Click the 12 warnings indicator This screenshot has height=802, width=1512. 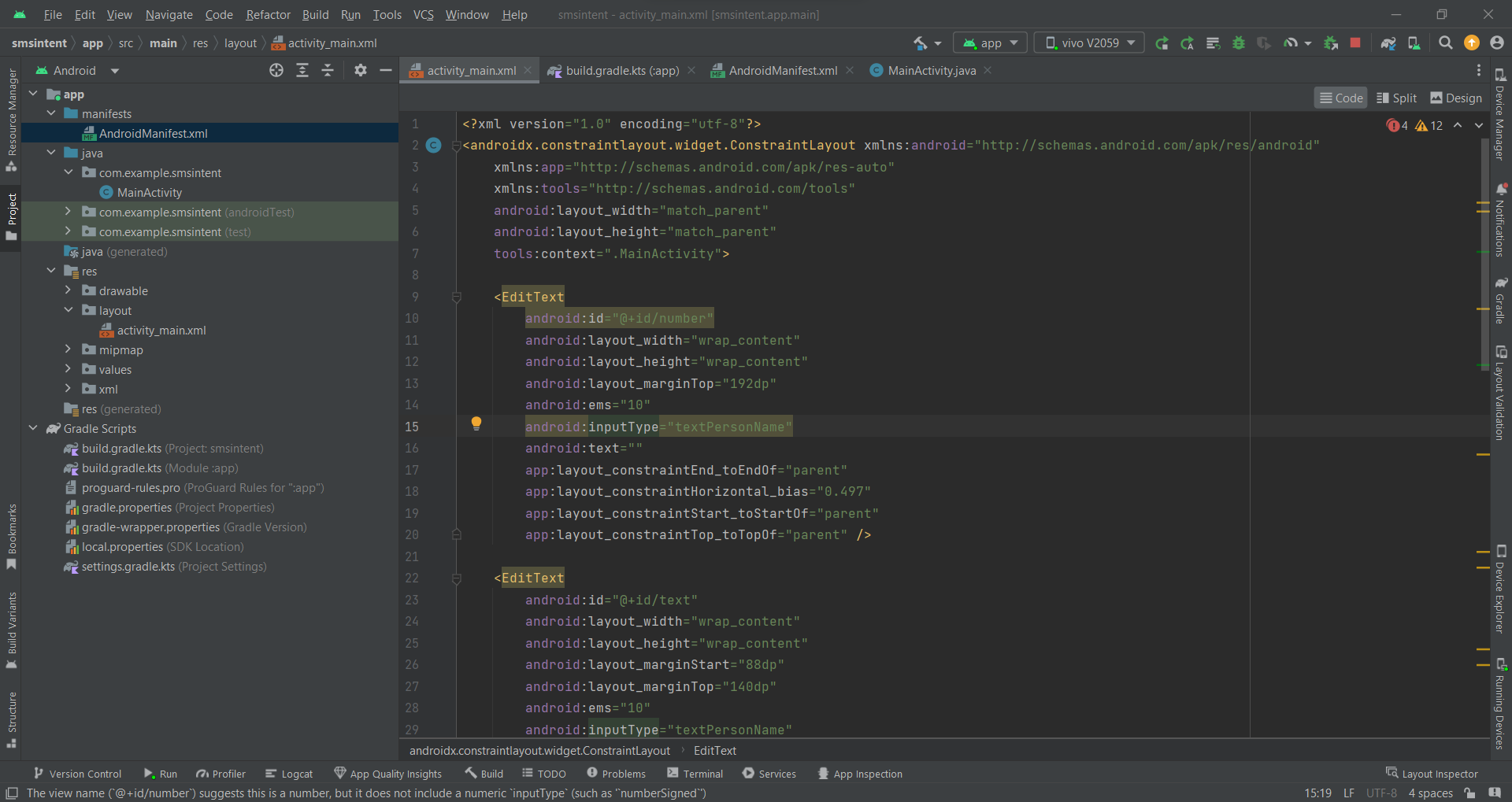coord(1429,125)
